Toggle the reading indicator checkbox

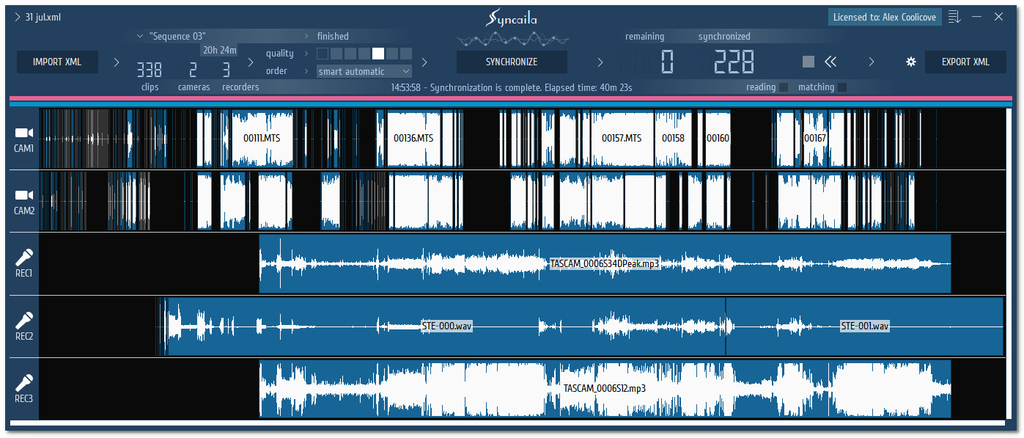tap(784, 88)
